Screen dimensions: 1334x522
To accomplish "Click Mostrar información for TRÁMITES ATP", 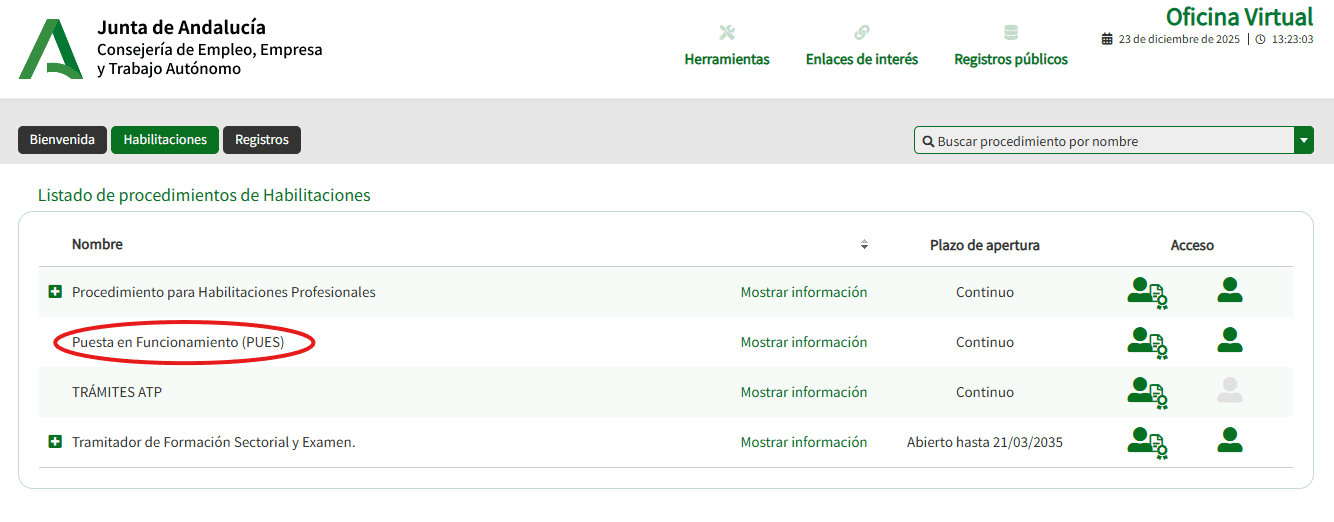I will [x=803, y=392].
